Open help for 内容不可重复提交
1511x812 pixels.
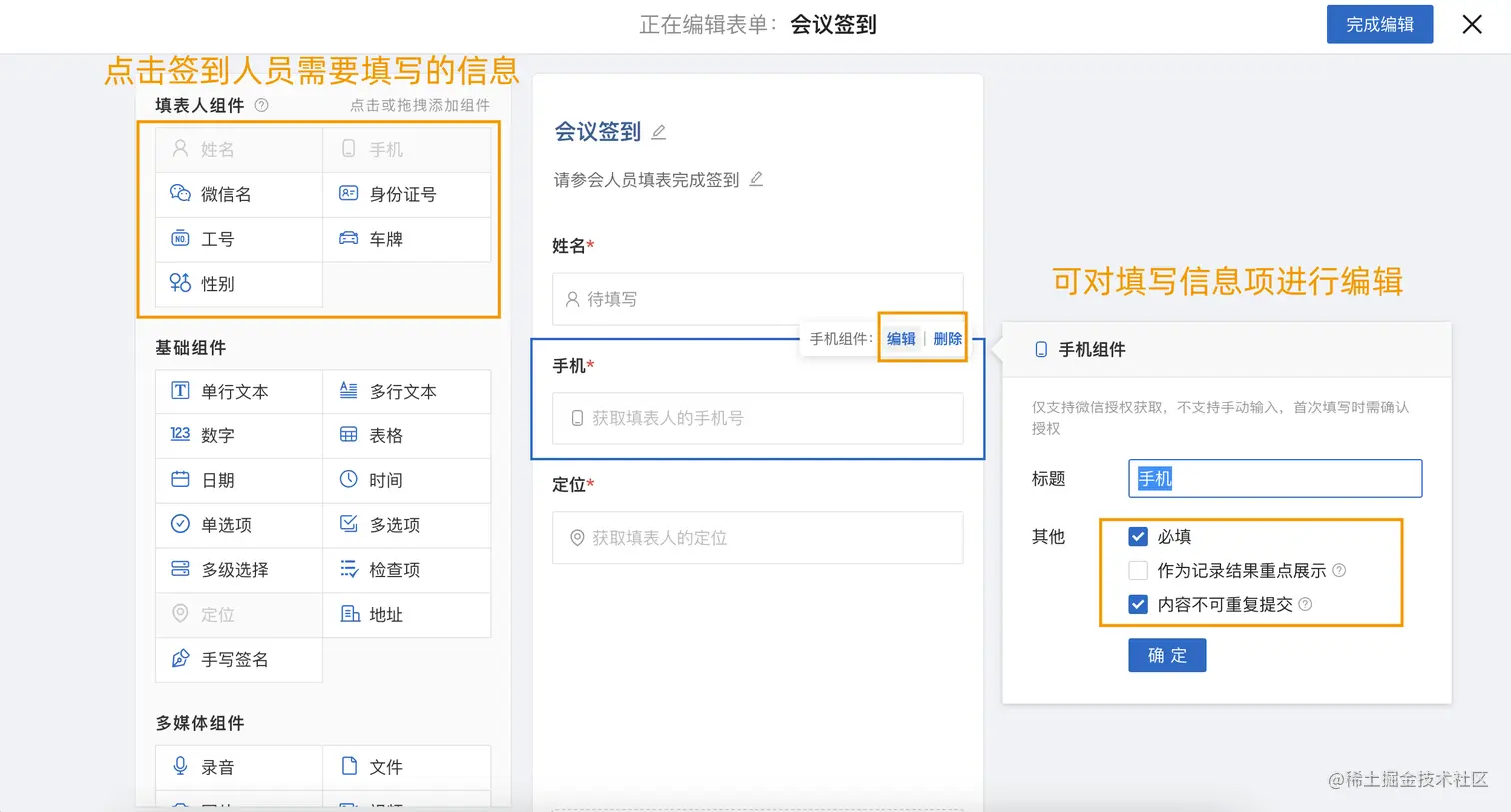1305,604
